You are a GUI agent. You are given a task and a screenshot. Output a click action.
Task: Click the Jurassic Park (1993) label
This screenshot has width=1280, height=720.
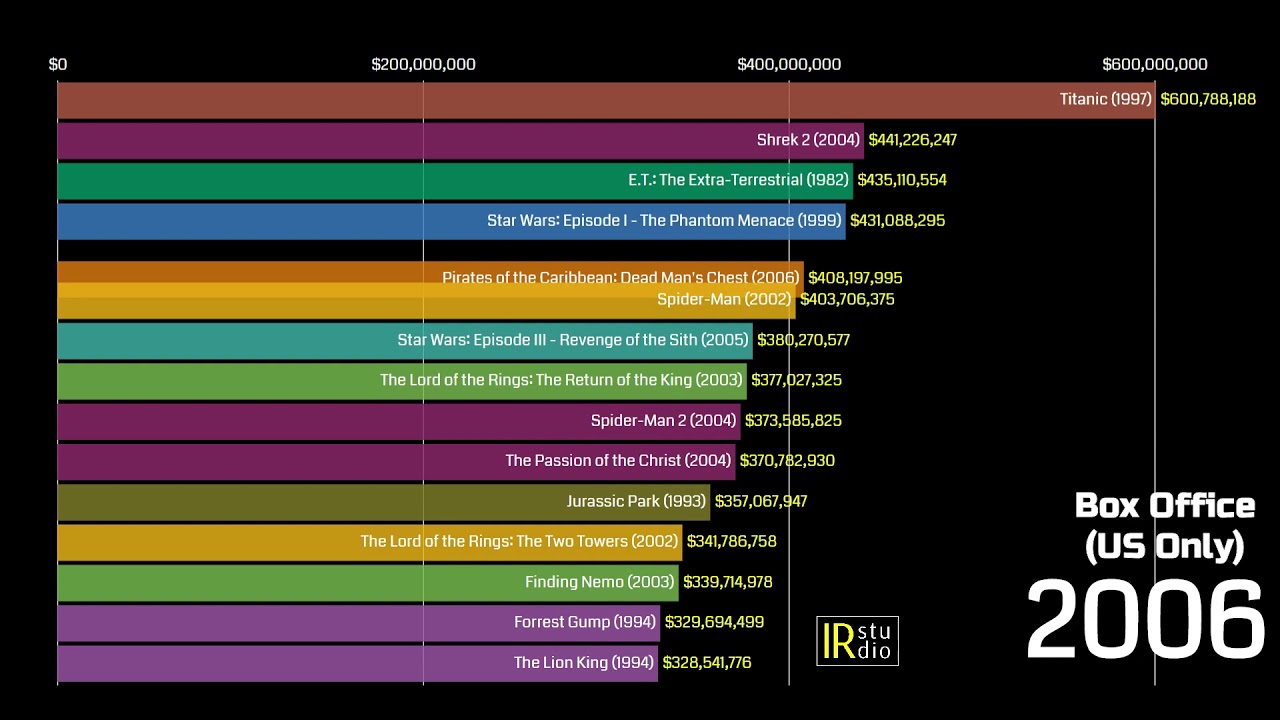pos(637,501)
